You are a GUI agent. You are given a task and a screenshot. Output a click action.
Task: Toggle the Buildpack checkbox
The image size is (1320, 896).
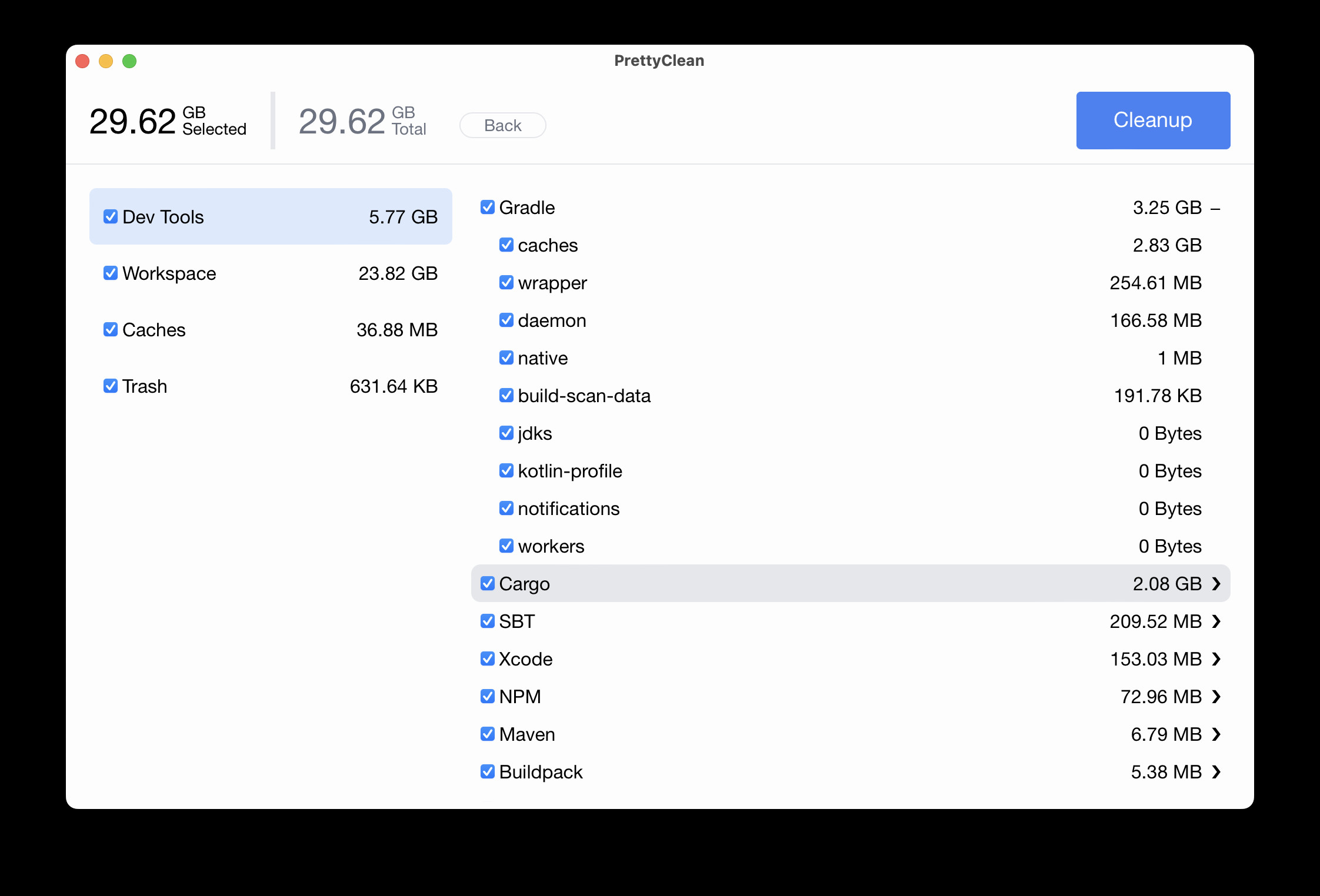pyautogui.click(x=488, y=771)
